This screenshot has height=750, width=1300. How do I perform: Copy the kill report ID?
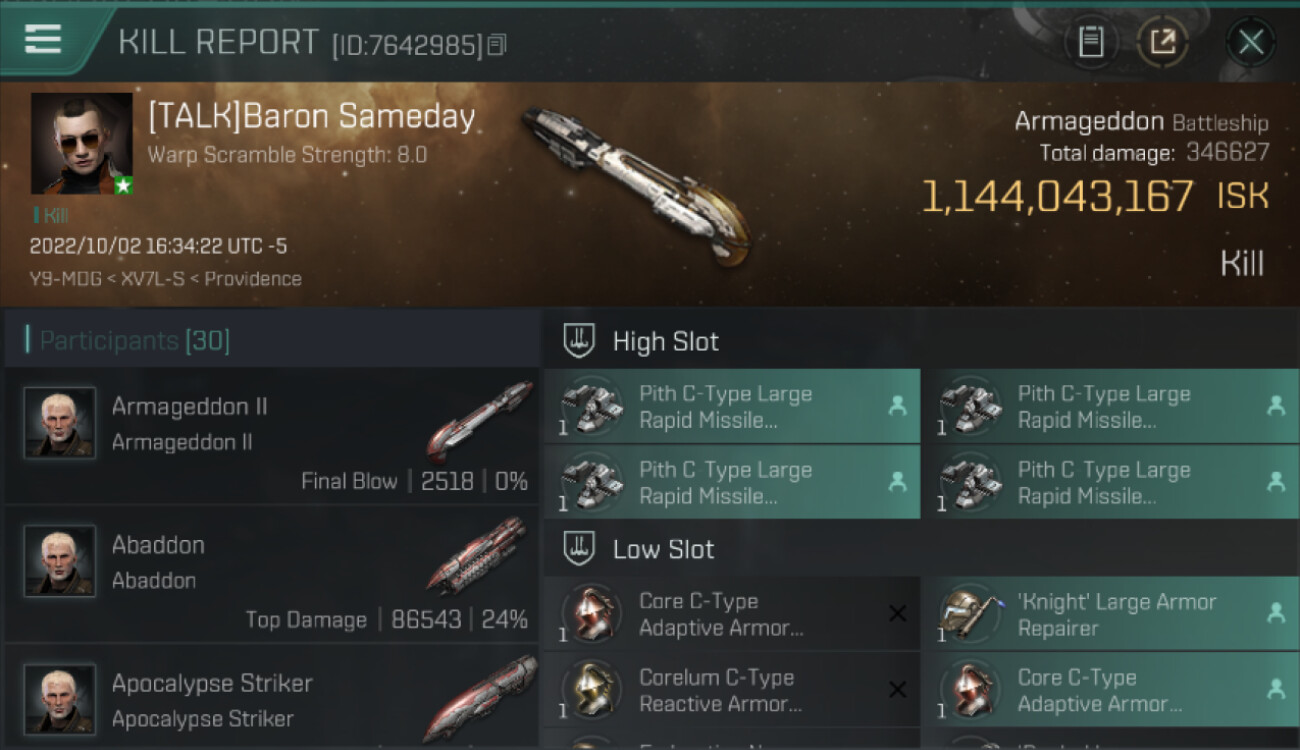click(x=497, y=44)
